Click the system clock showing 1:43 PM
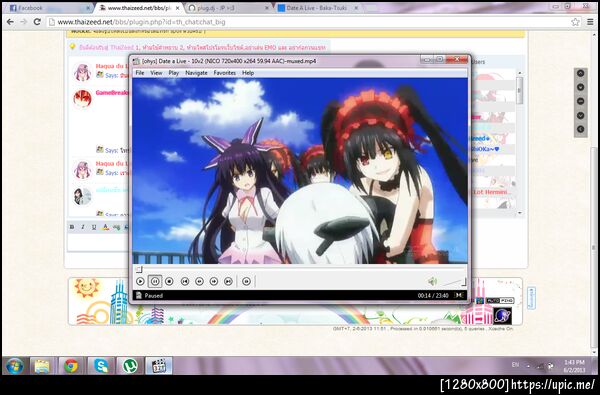The height and width of the screenshot is (395, 600). click(x=574, y=366)
